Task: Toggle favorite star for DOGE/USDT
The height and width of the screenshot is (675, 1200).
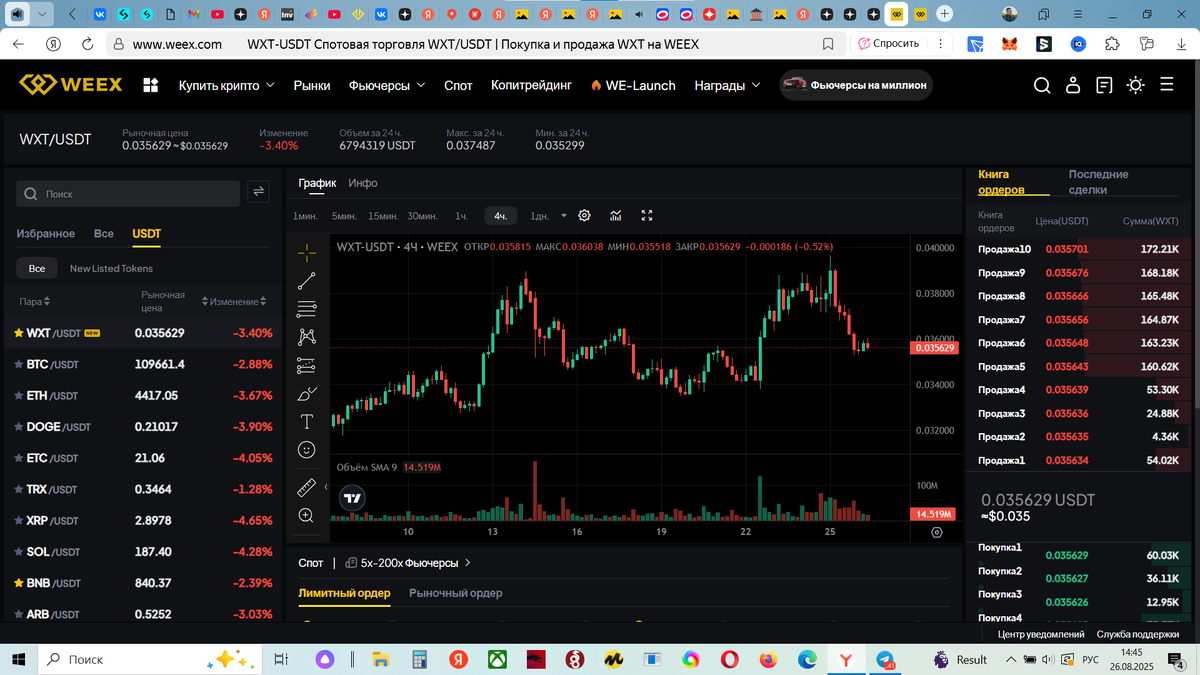Action: [x=18, y=426]
